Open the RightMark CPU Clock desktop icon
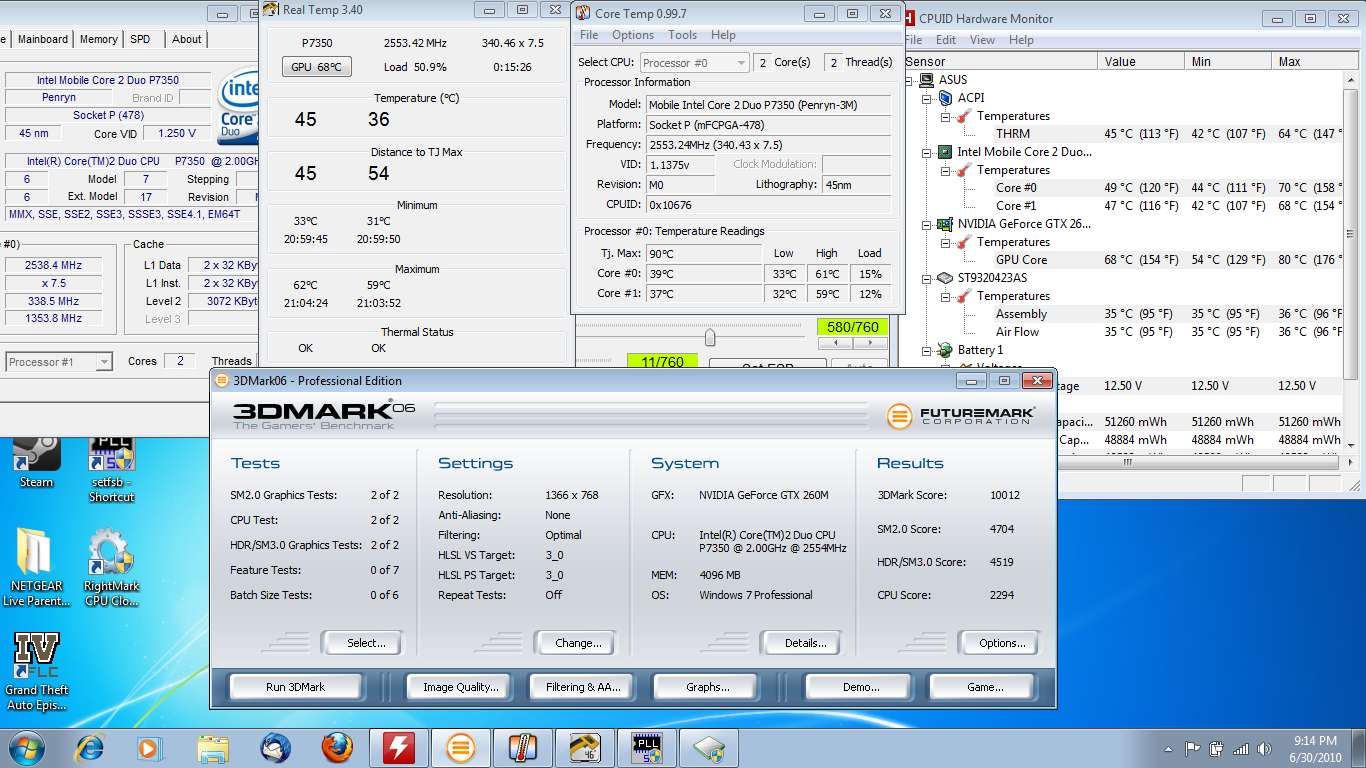1366x768 pixels. click(x=111, y=555)
